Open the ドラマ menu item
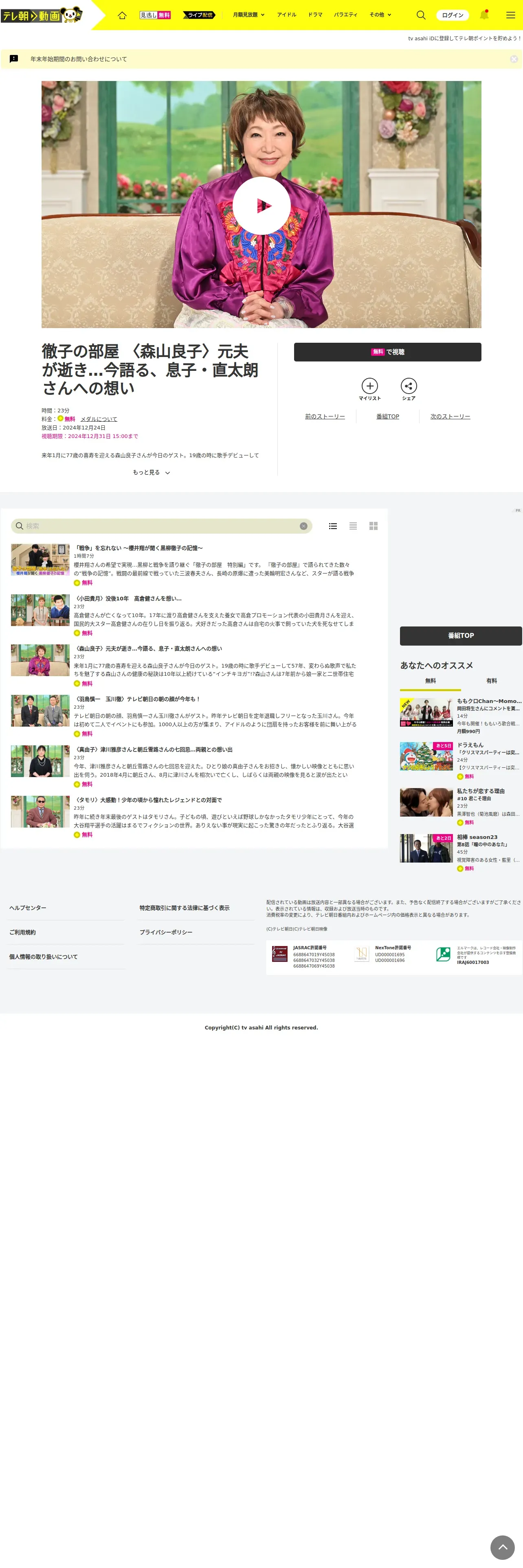The width and height of the screenshot is (523, 1568). tap(315, 15)
